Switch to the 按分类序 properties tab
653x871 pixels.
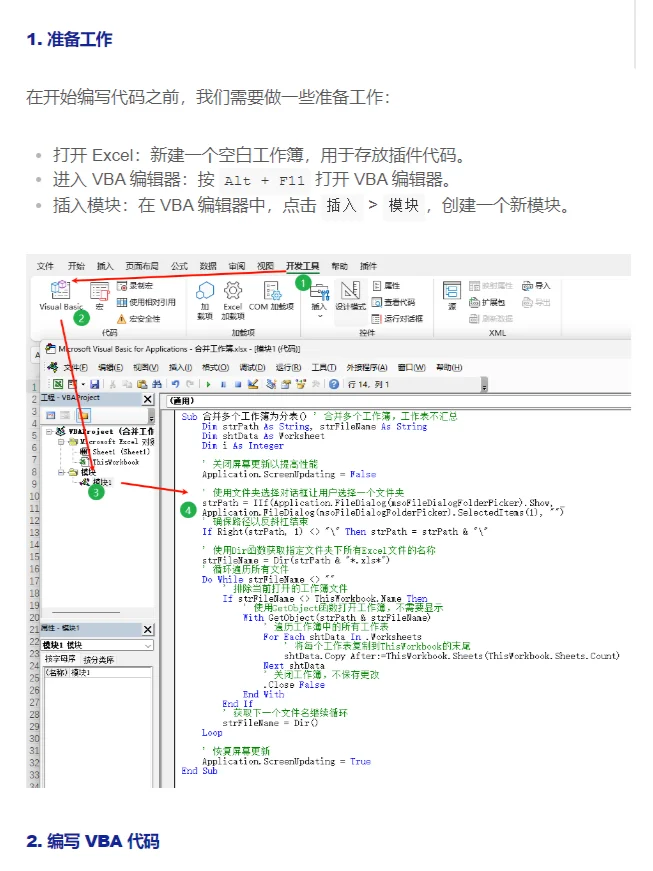(x=99, y=659)
